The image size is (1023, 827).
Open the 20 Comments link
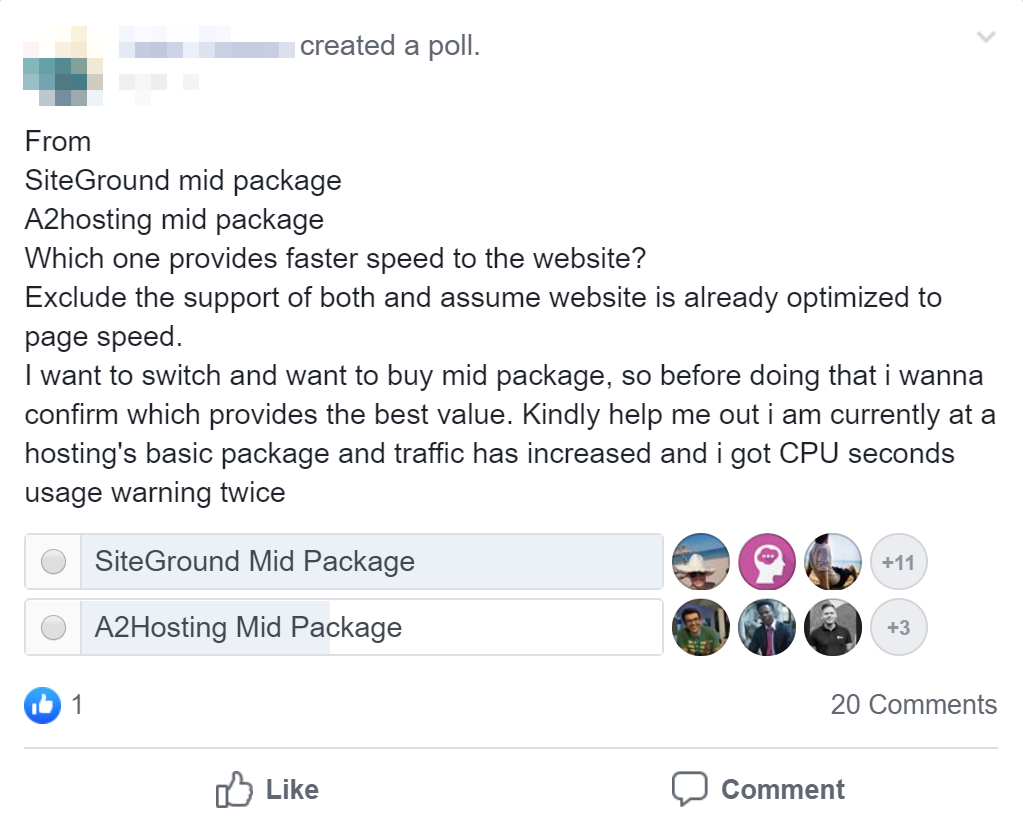pyautogui.click(x=913, y=705)
